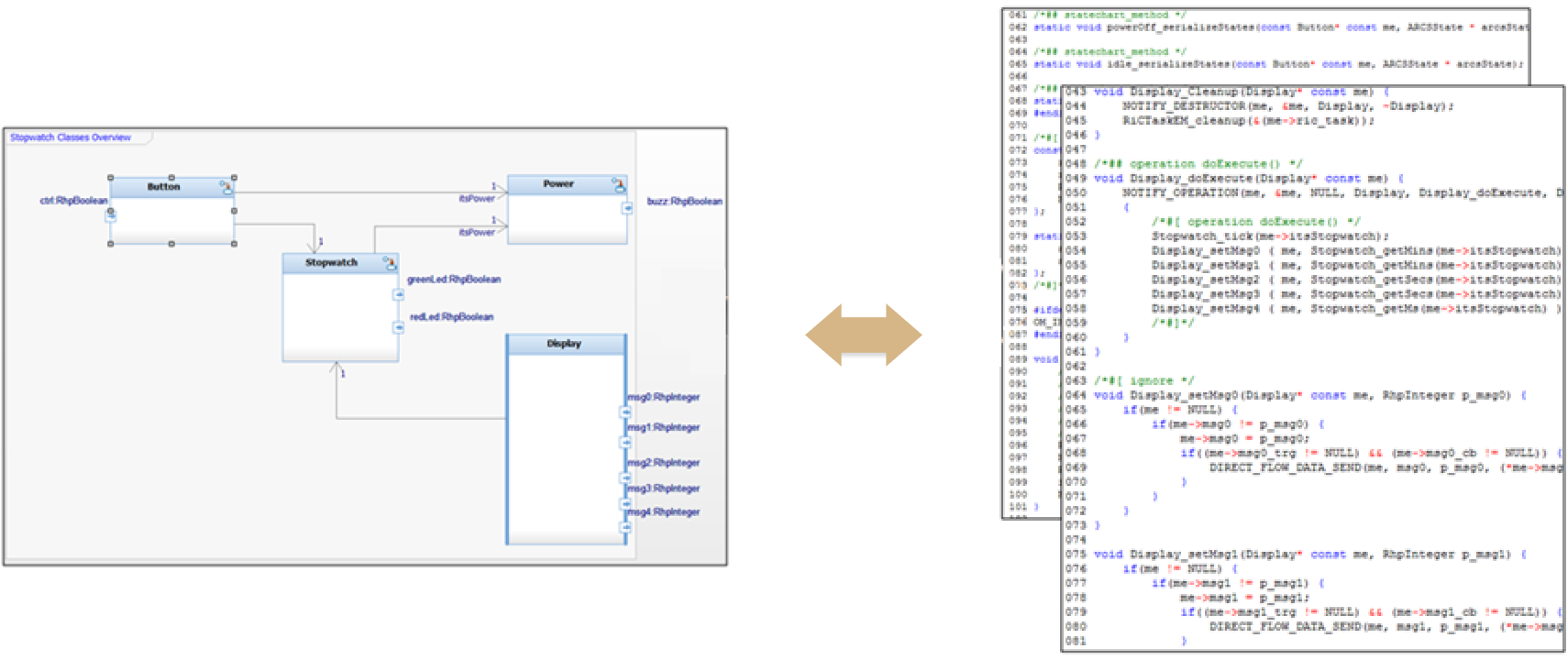Click the NOTIFY_OPERATION line 050
The width and height of the screenshot is (1568, 660).
coord(1342,193)
